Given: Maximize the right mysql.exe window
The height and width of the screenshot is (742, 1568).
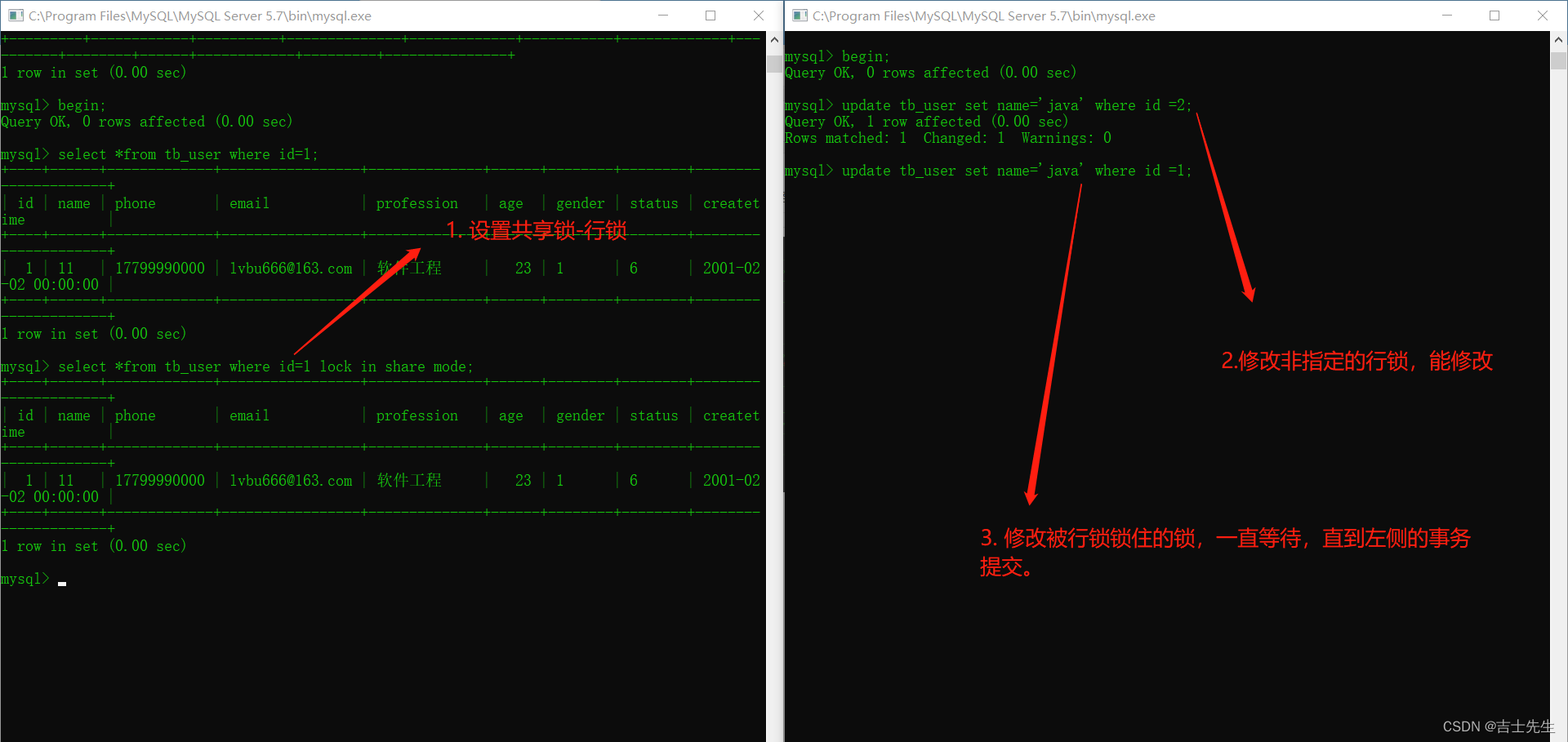Looking at the screenshot, I should (1494, 16).
